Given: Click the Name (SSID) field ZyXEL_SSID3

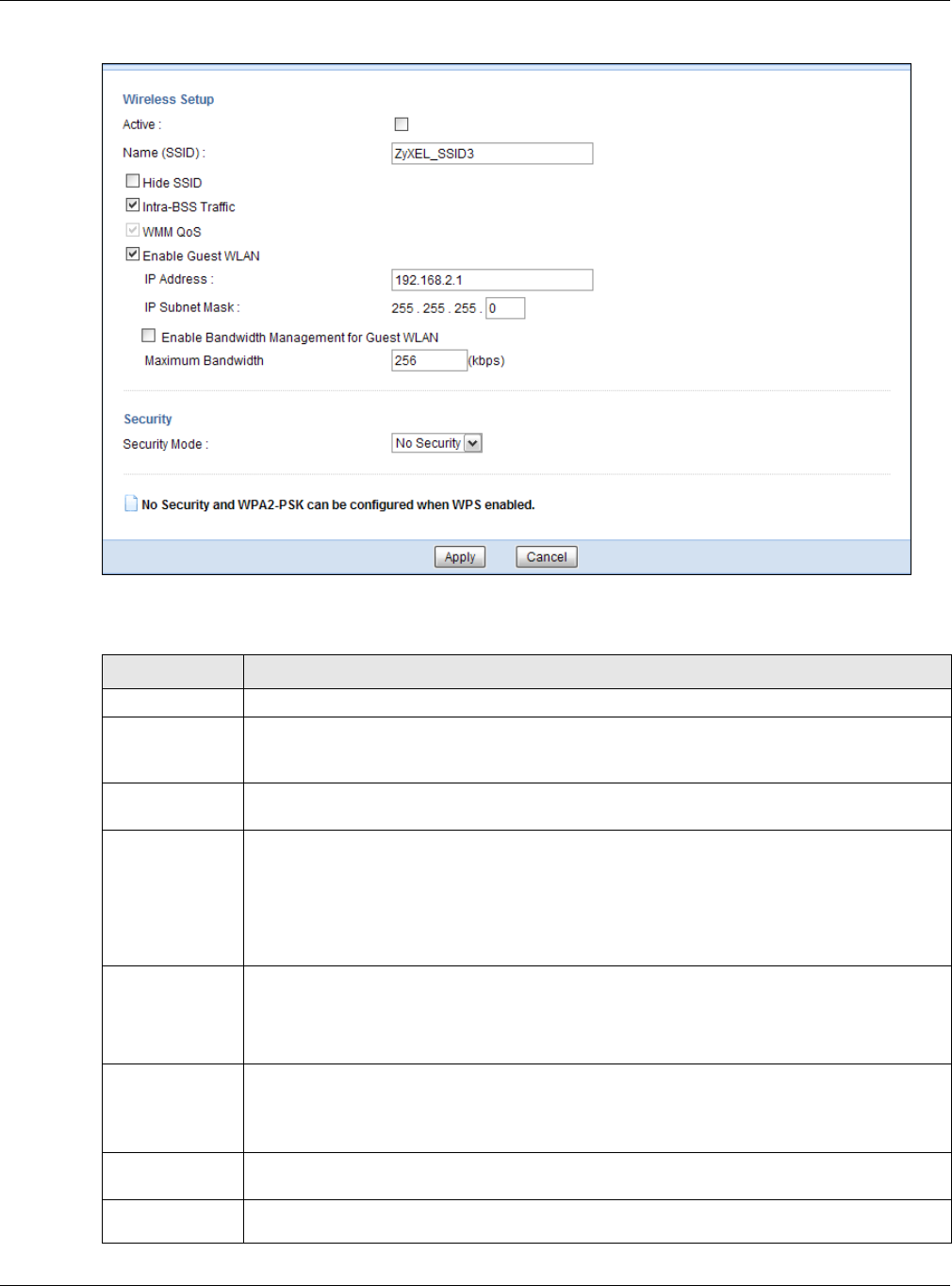Looking at the screenshot, I should (x=492, y=154).
